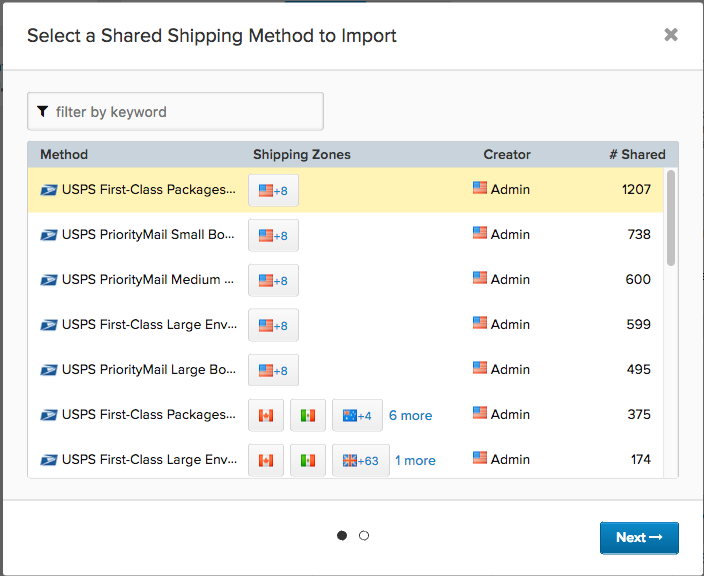704x576 pixels.
Task: Click Mexico flag zone in the 174-shared row
Action: tap(308, 460)
